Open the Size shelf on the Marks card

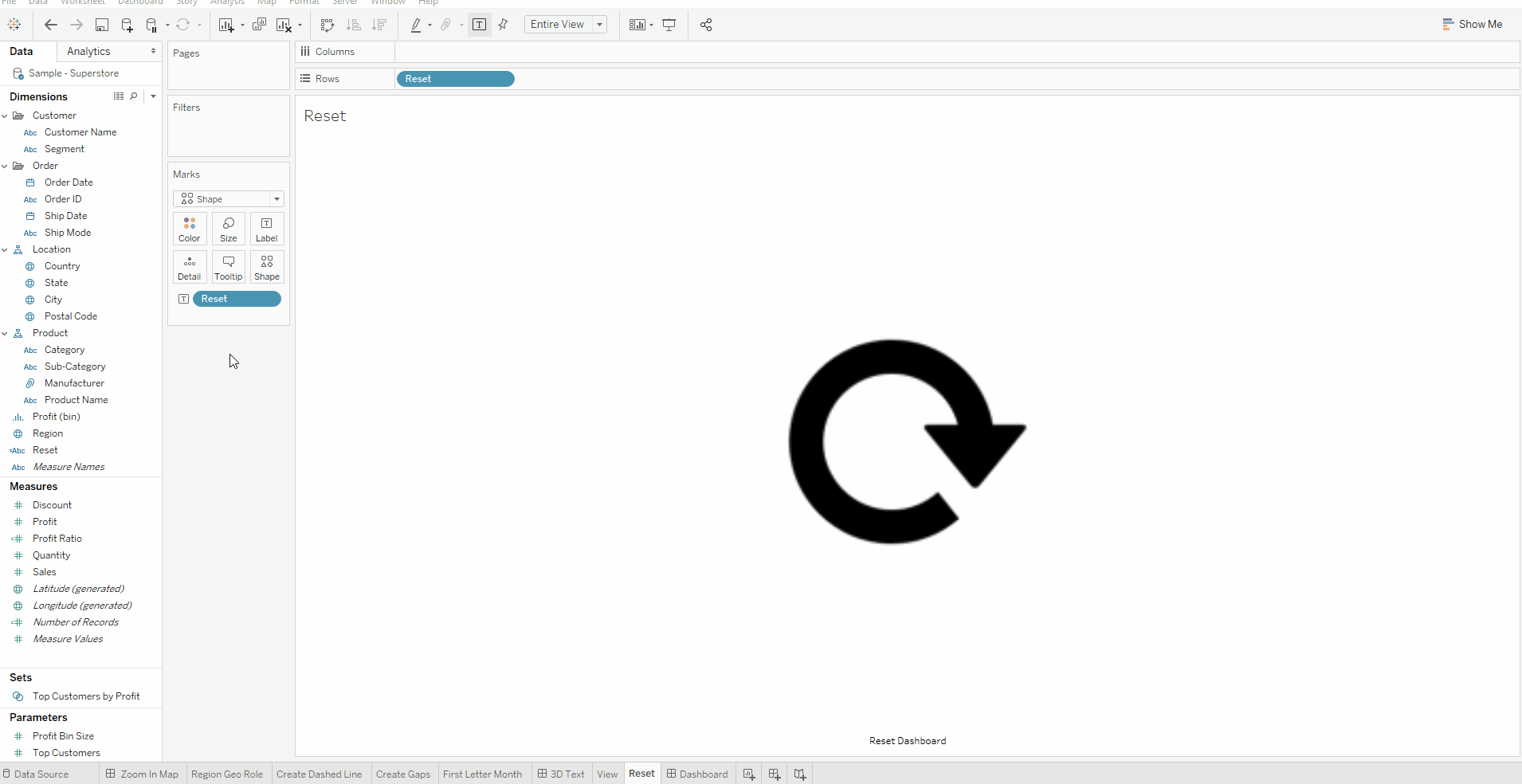click(x=228, y=229)
